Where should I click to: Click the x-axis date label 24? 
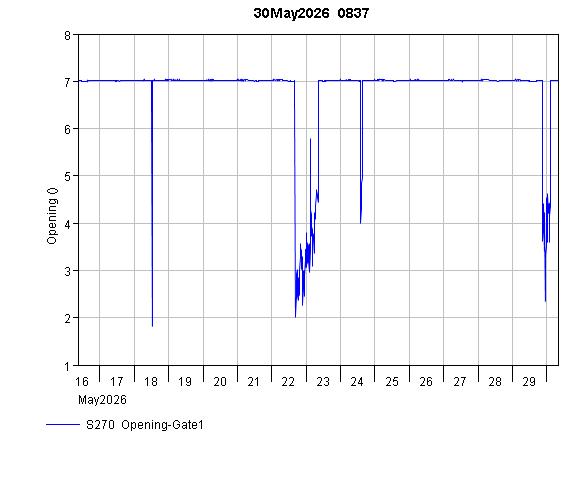[x=357, y=382]
